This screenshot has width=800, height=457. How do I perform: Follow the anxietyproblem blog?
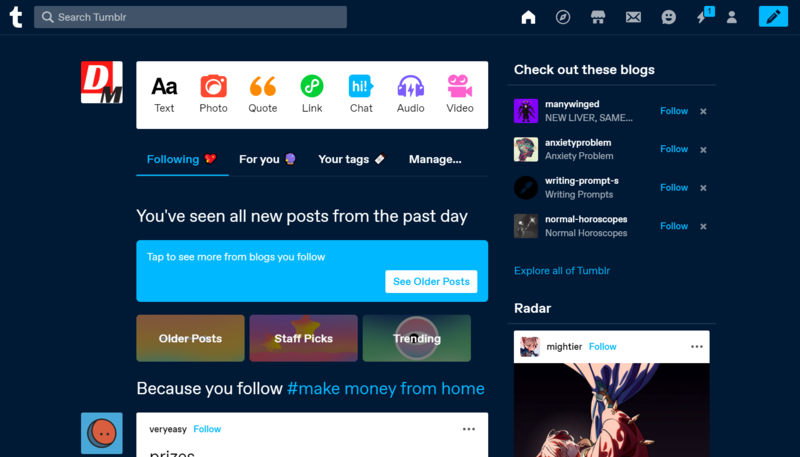[673, 149]
